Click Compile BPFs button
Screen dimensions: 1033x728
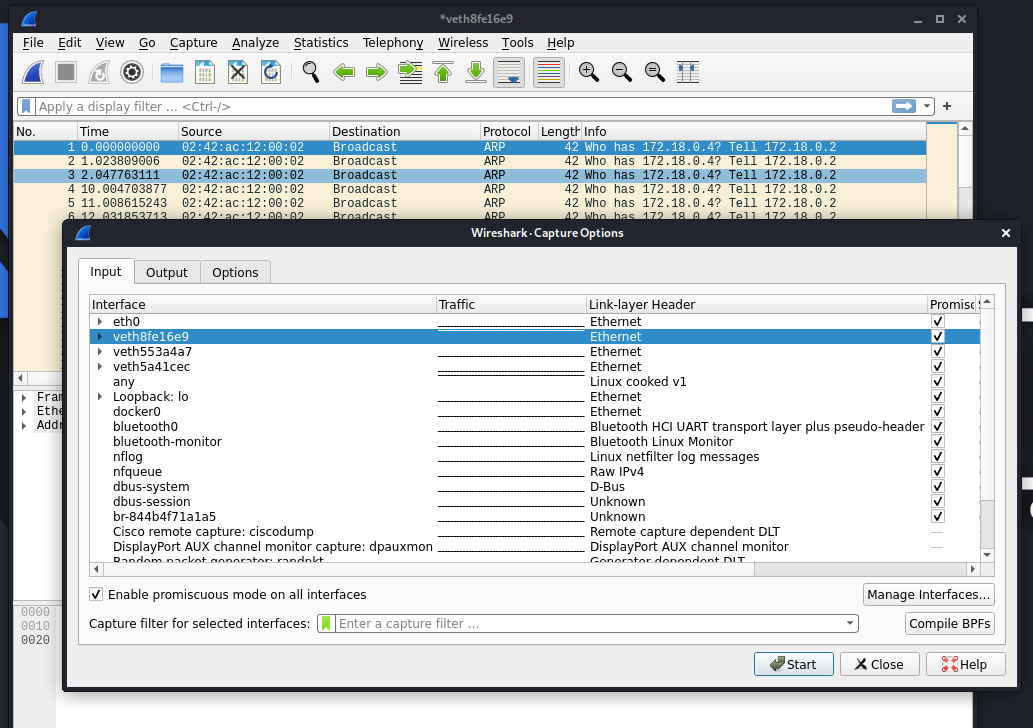point(949,623)
